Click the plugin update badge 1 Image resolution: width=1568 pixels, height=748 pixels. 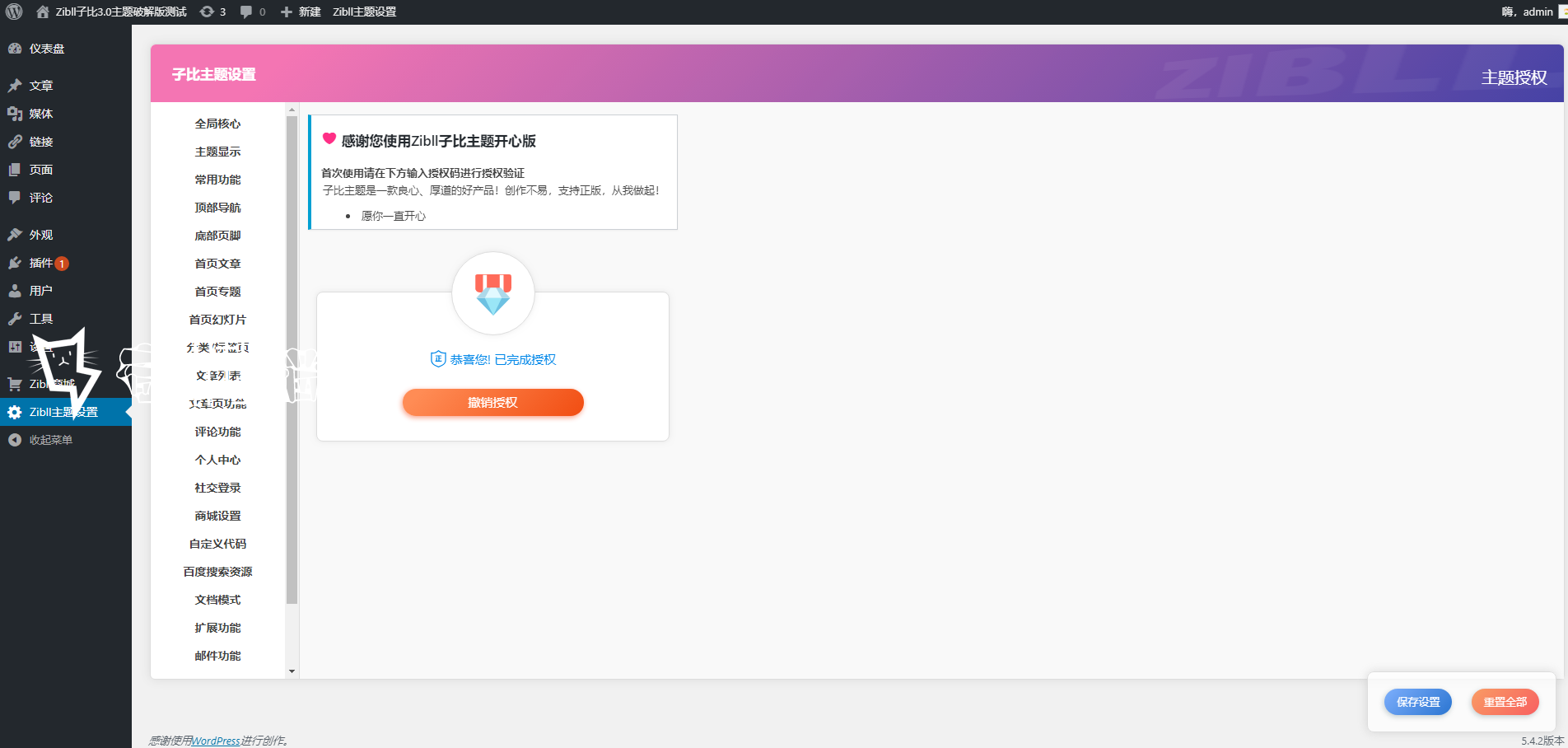62,264
